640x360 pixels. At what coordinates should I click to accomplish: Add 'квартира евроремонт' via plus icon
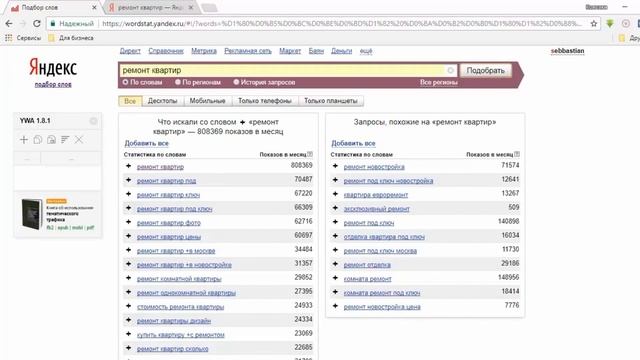[336, 194]
